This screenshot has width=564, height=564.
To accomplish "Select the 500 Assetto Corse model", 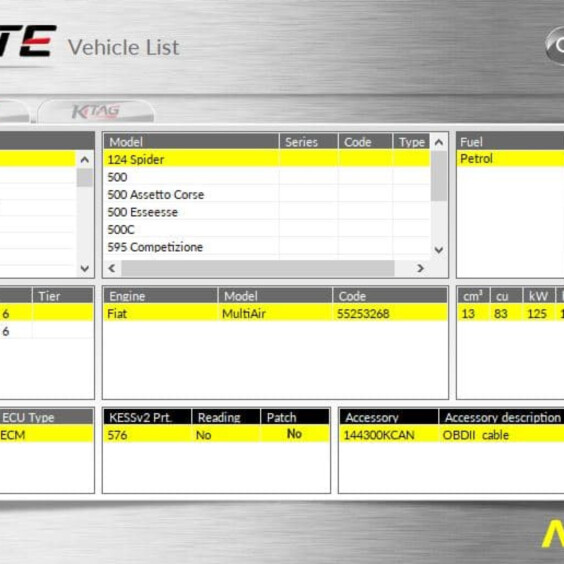I will (267, 195).
